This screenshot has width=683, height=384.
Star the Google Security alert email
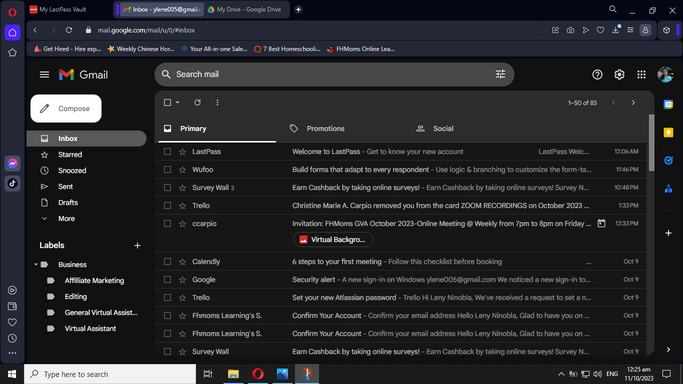point(183,280)
